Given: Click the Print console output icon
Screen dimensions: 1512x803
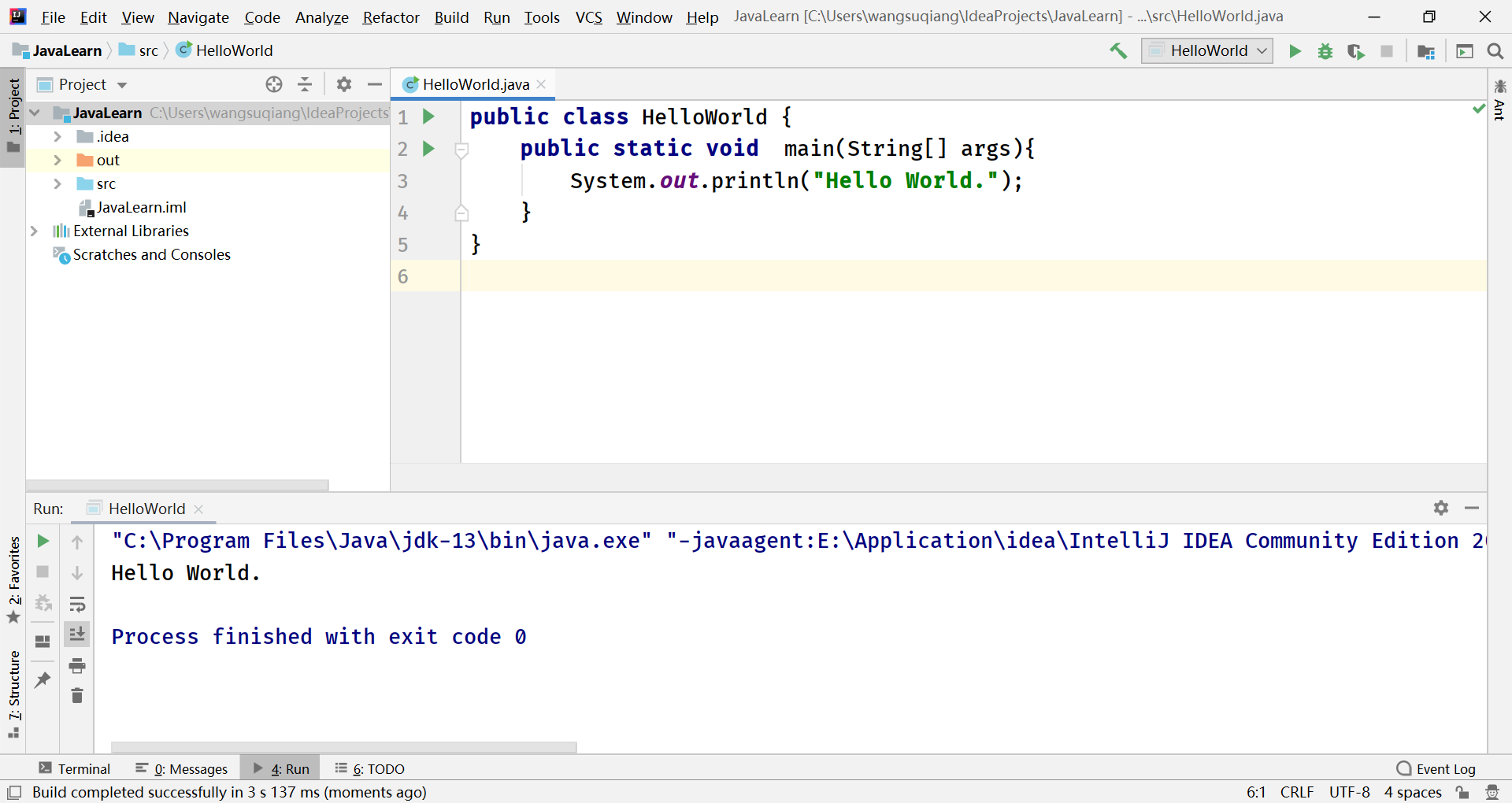Looking at the screenshot, I should point(77,666).
